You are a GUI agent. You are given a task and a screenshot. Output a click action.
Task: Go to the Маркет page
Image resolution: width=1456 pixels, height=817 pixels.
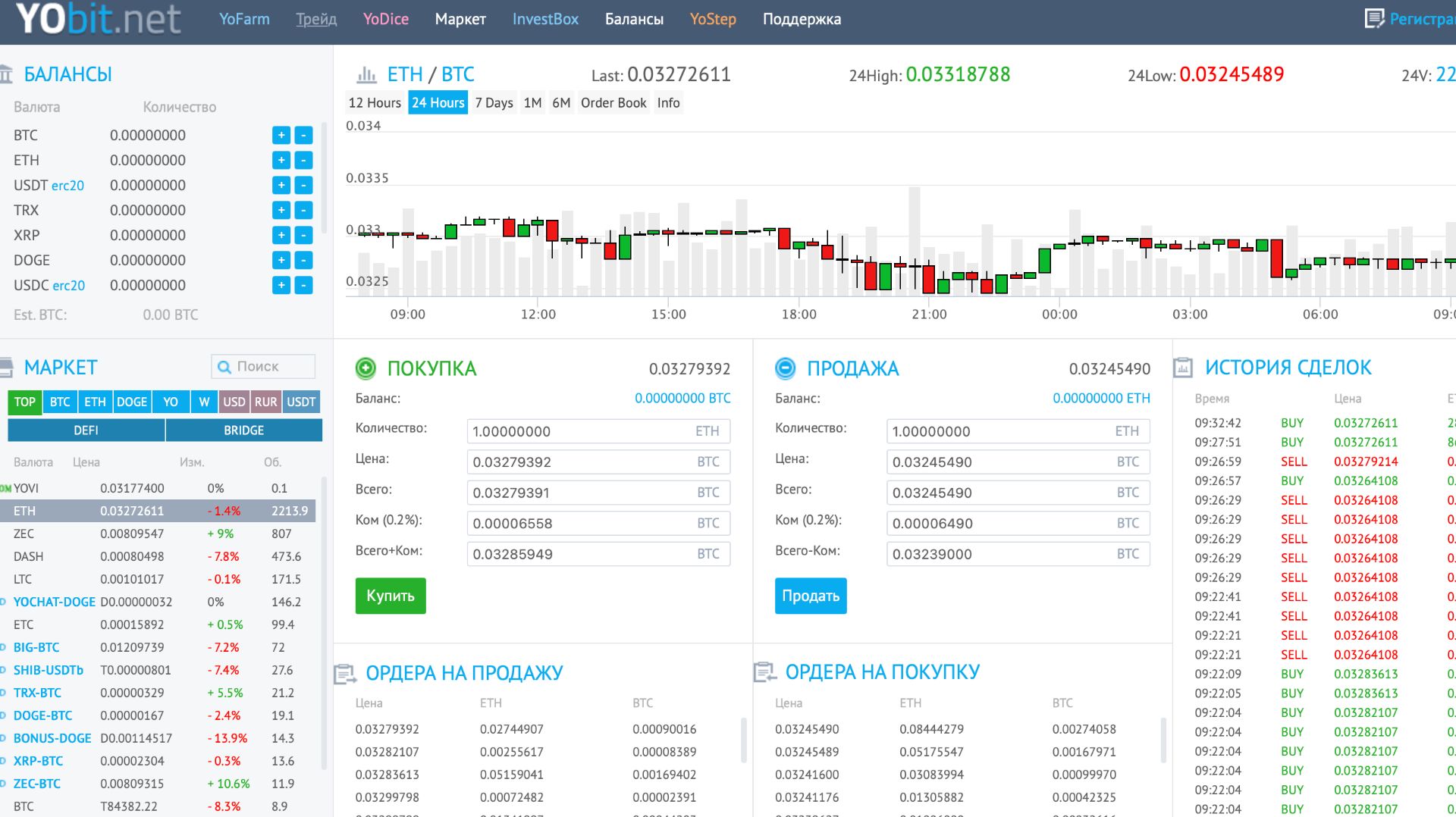460,19
